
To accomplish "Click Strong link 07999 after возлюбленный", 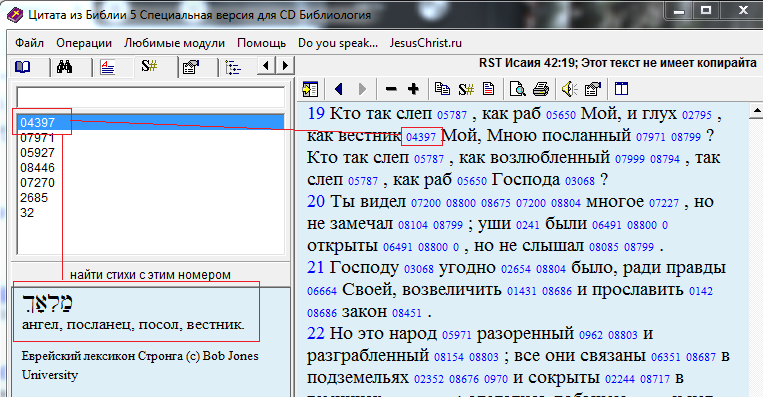I will (x=630, y=159).
